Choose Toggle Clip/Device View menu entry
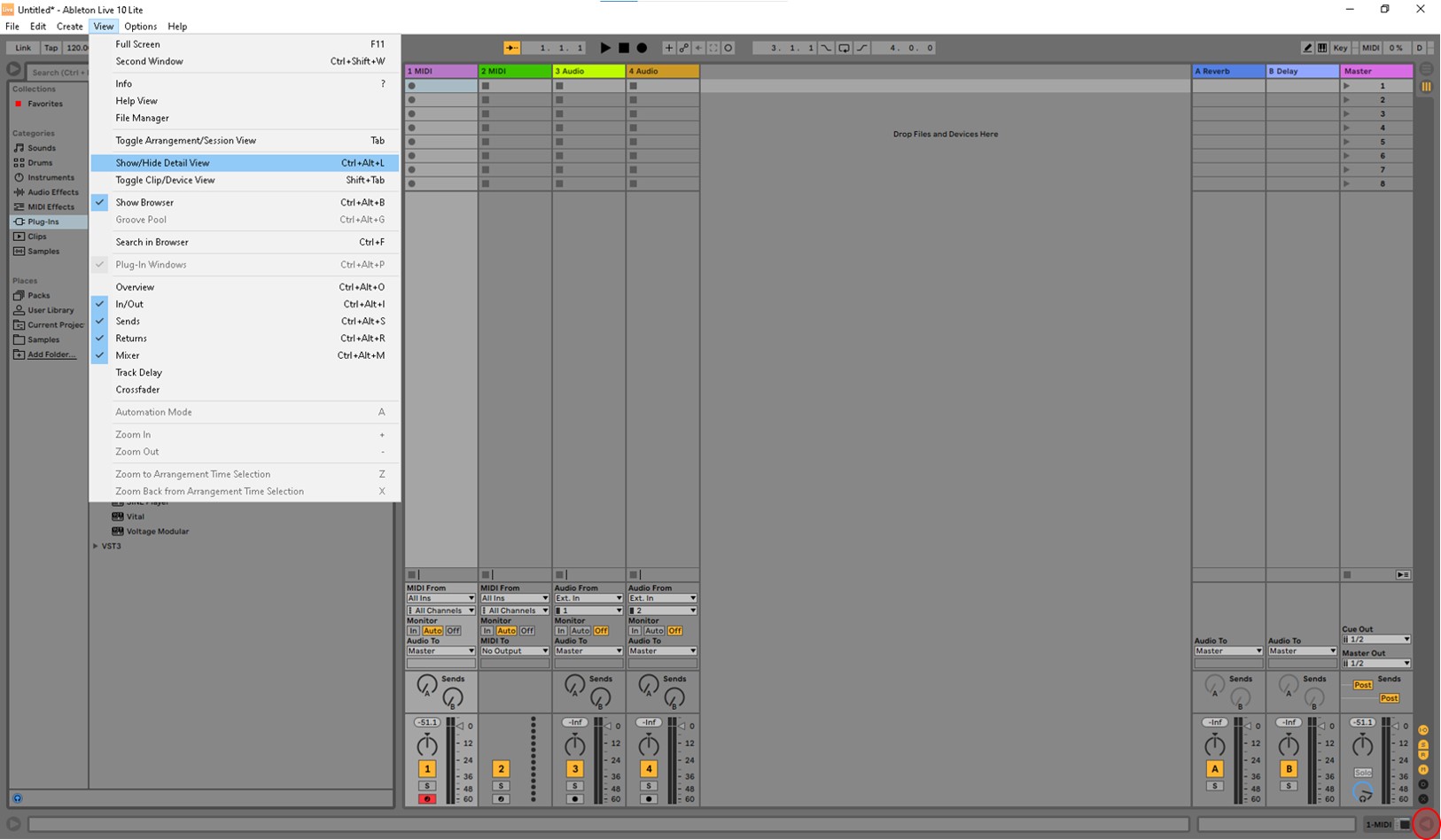 245,180
